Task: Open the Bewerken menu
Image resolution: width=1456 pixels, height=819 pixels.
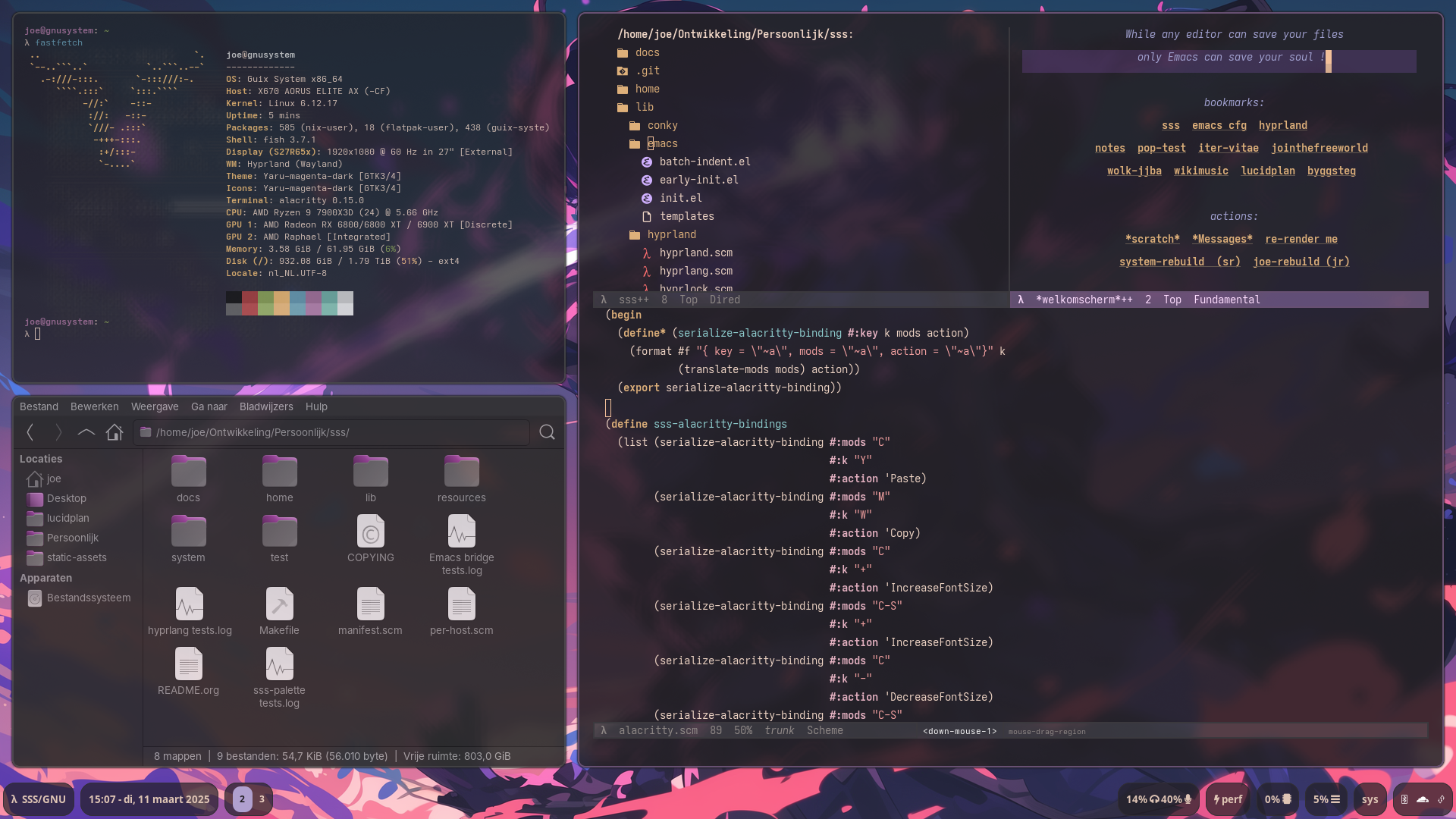Action: 94,406
